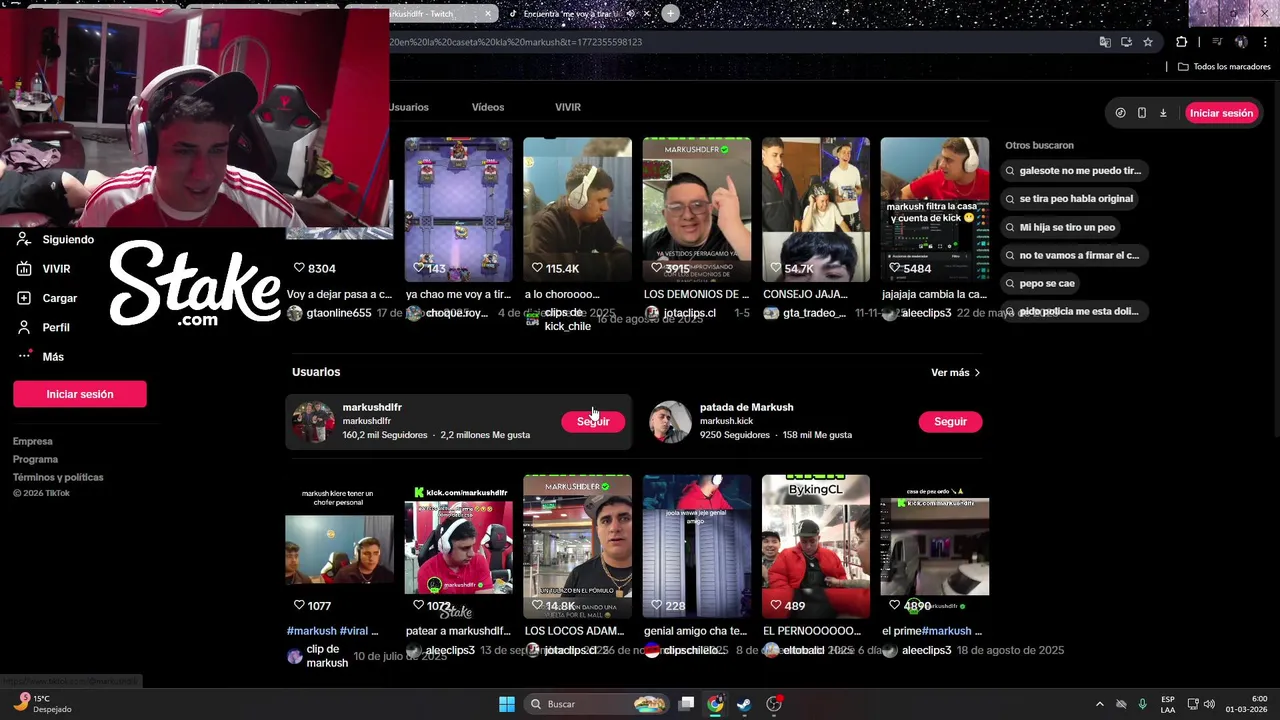Switch to the Vídeos tab
Screen dimensions: 1280x720
[x=488, y=107]
